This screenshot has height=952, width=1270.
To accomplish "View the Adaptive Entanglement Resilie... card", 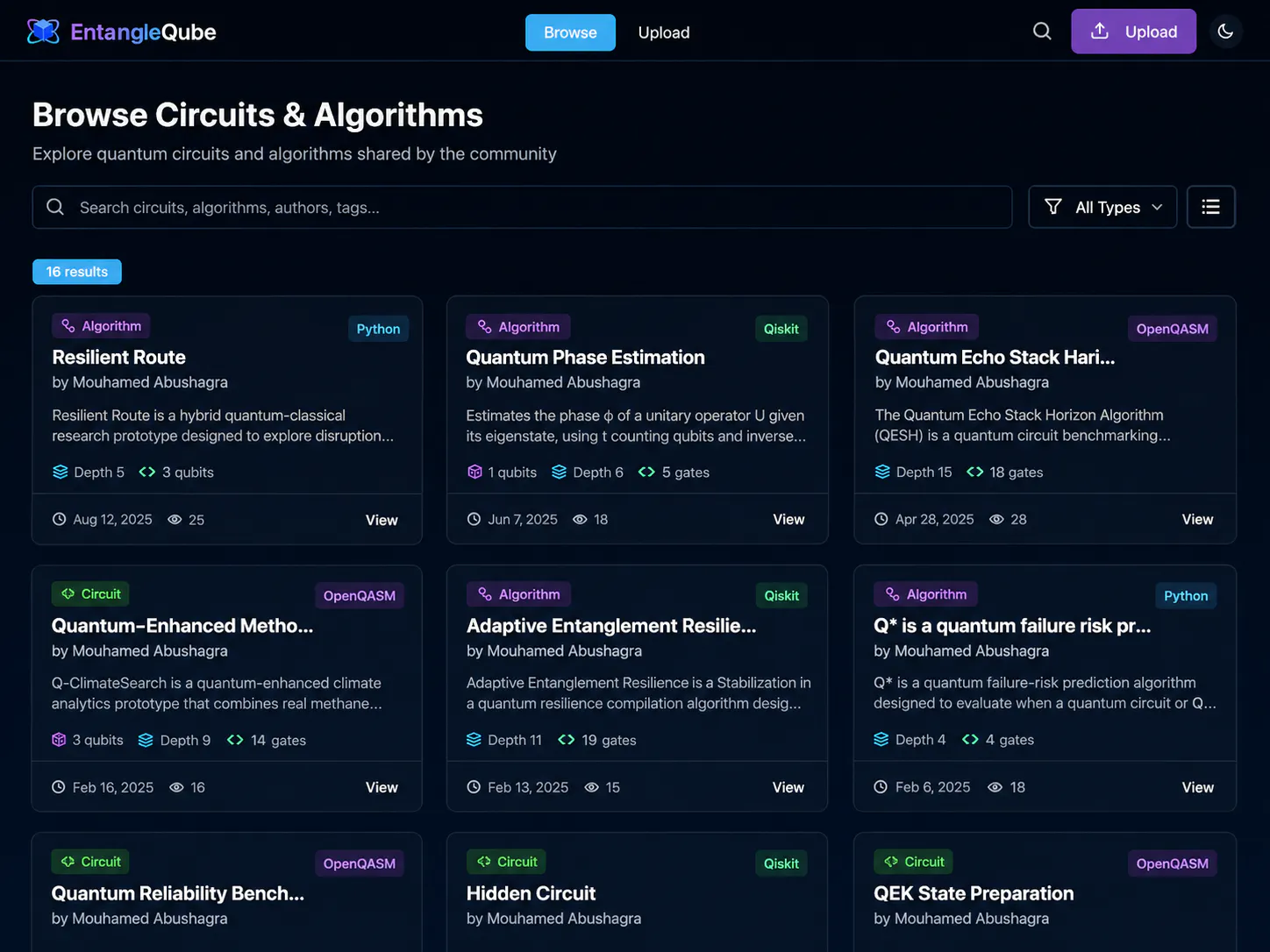I will 788,787.
